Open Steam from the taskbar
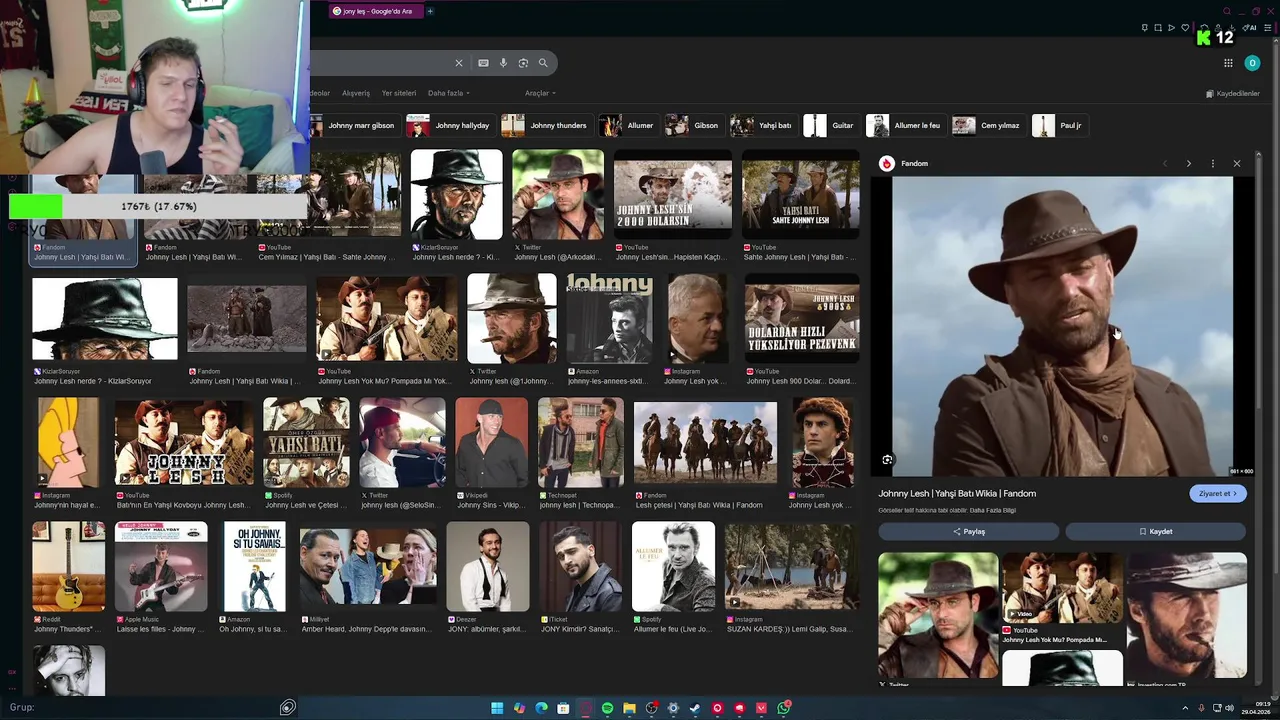1280x720 pixels. click(695, 708)
